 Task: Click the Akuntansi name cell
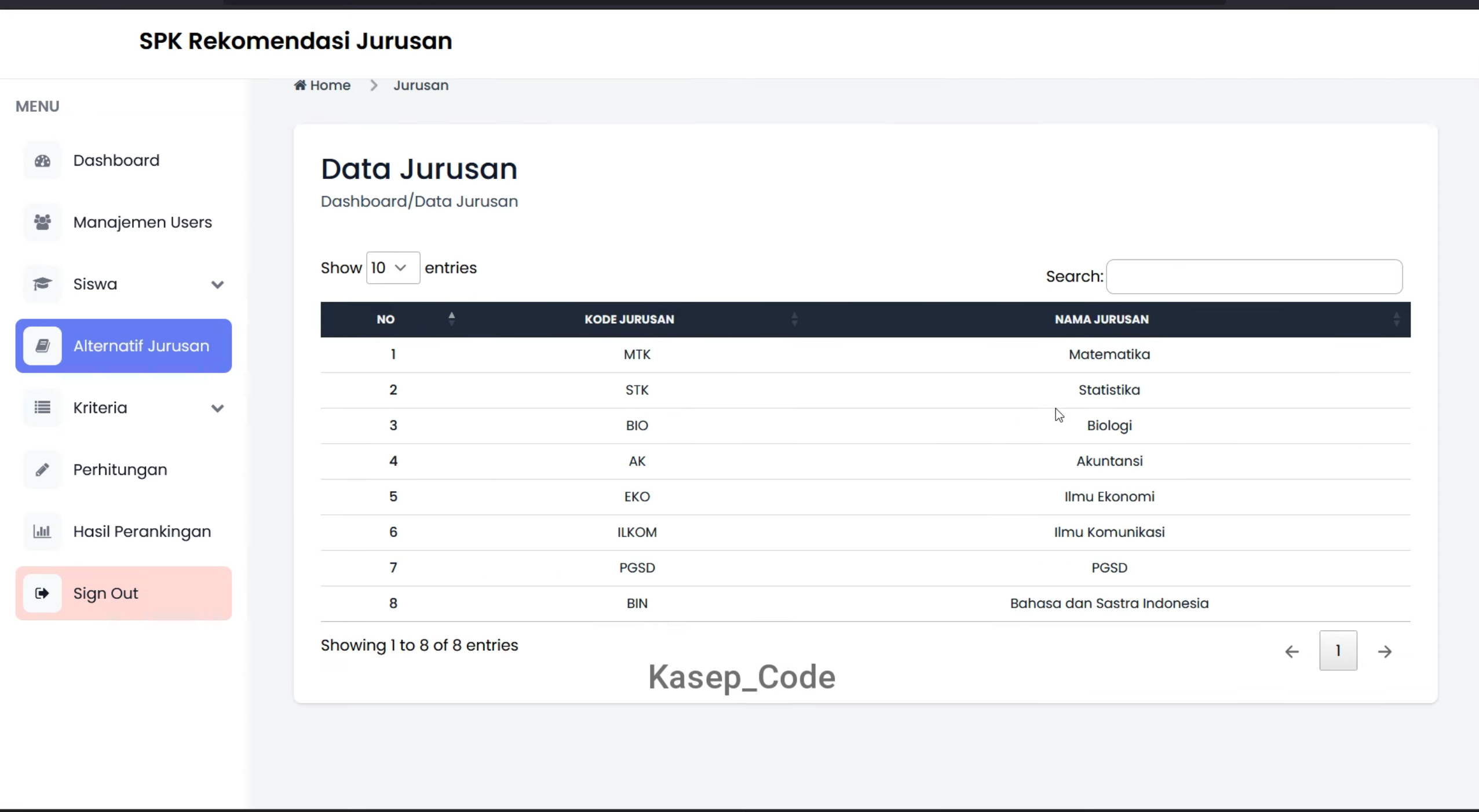pyautogui.click(x=1109, y=461)
